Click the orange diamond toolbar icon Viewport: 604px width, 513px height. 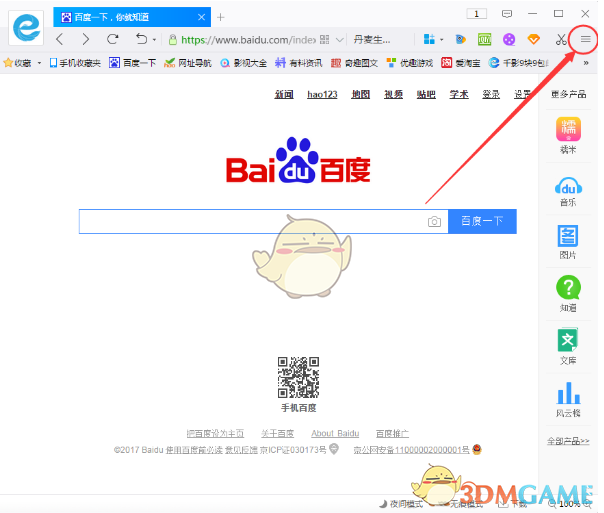click(x=534, y=39)
